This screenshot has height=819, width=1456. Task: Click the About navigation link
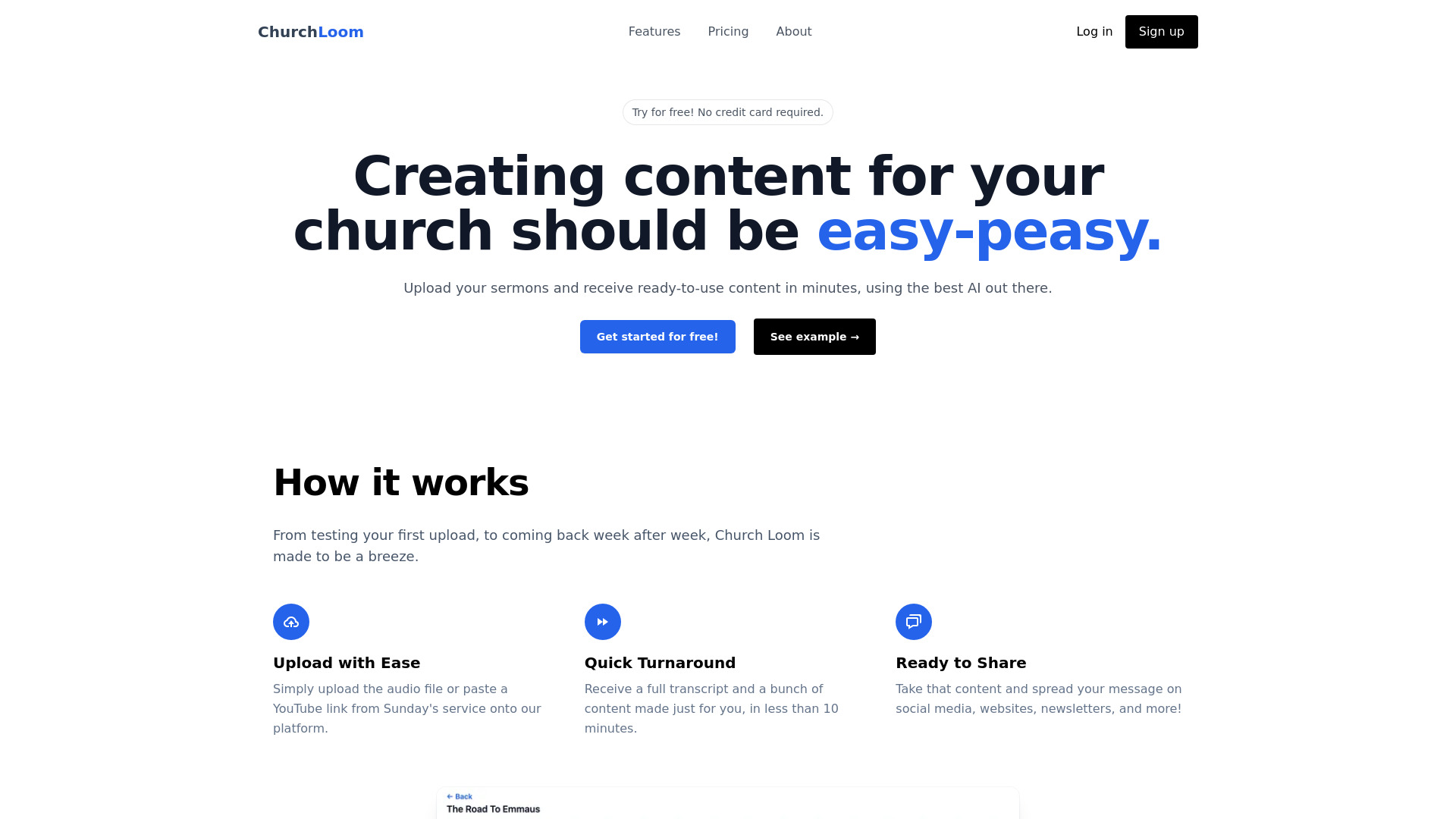tap(793, 31)
